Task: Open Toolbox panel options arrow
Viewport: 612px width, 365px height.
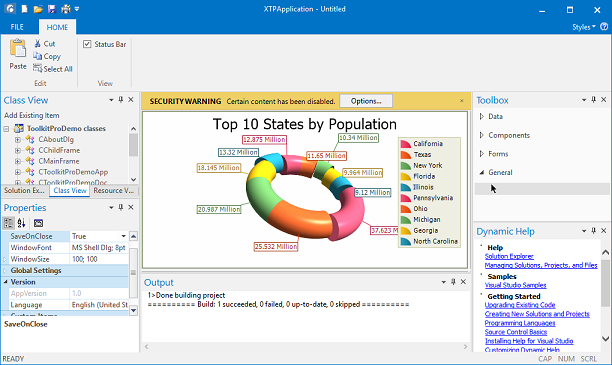Action: [x=584, y=100]
